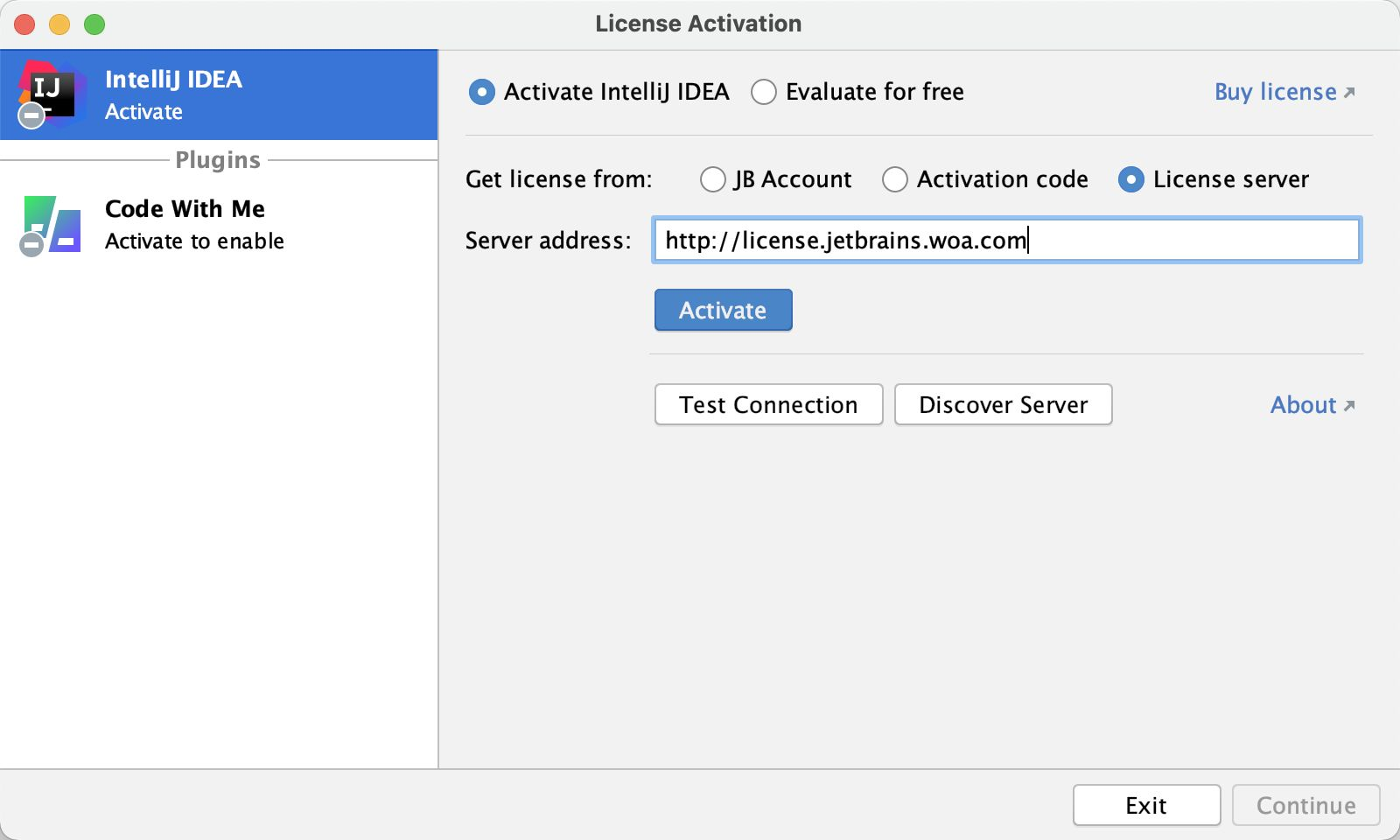The width and height of the screenshot is (1400, 840).
Task: Click the yellow minimize traffic light button
Action: pos(59,24)
